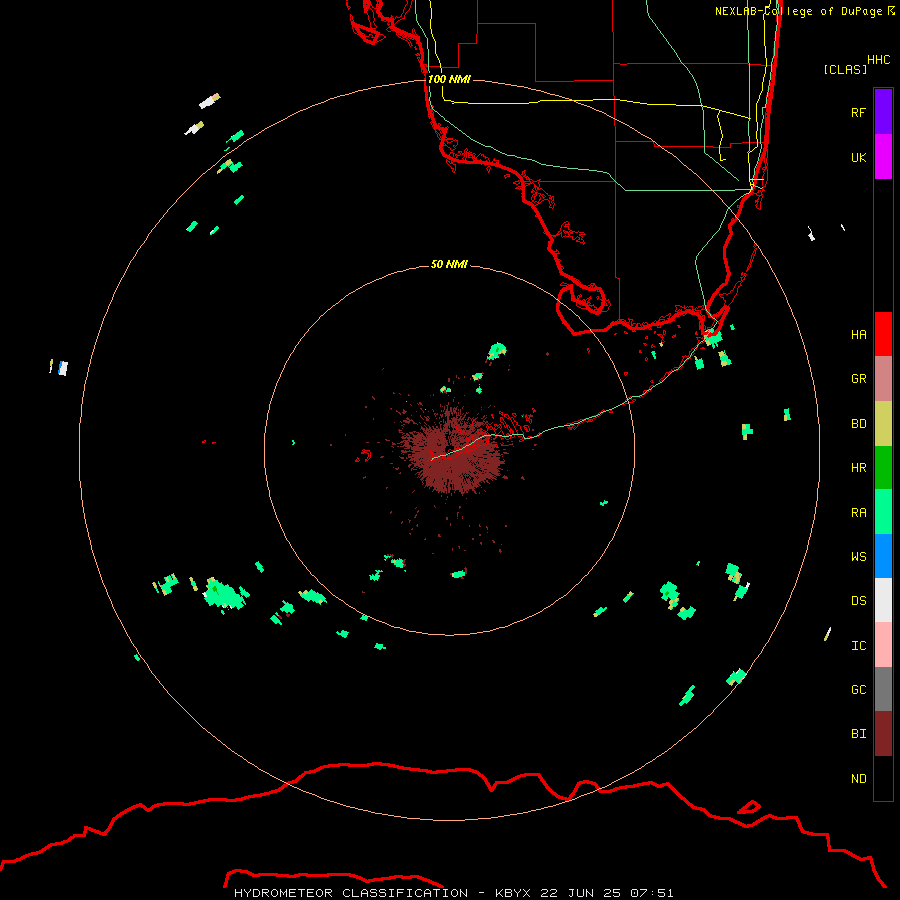Click the 100 NMI range ring label

(x=449, y=79)
